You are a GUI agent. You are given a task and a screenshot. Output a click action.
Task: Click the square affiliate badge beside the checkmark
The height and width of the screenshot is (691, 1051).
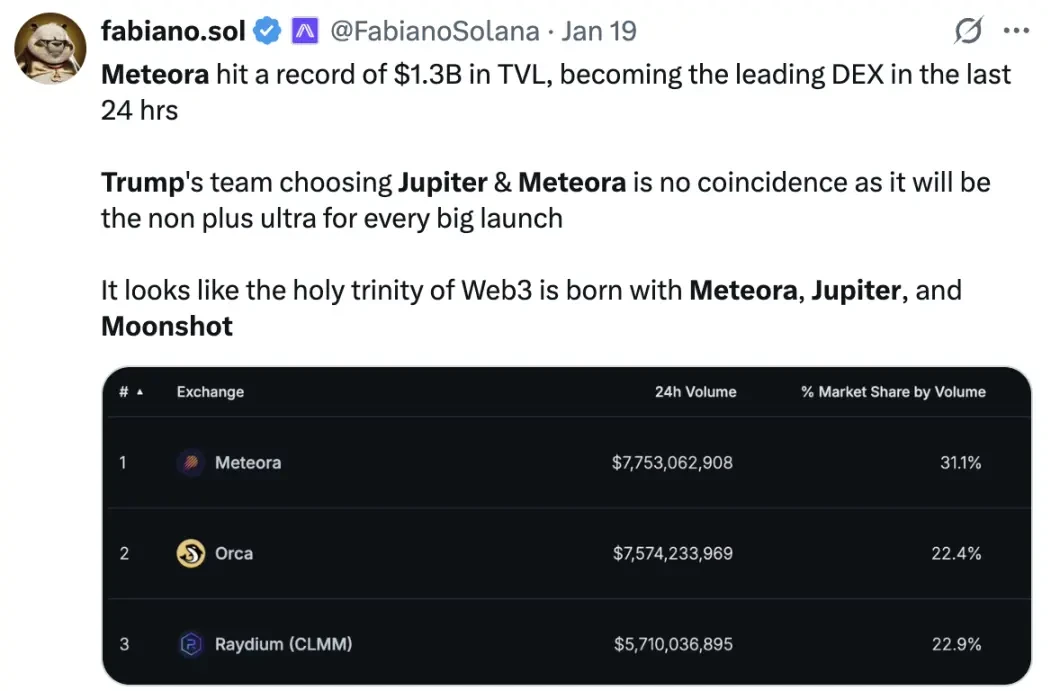(303, 31)
